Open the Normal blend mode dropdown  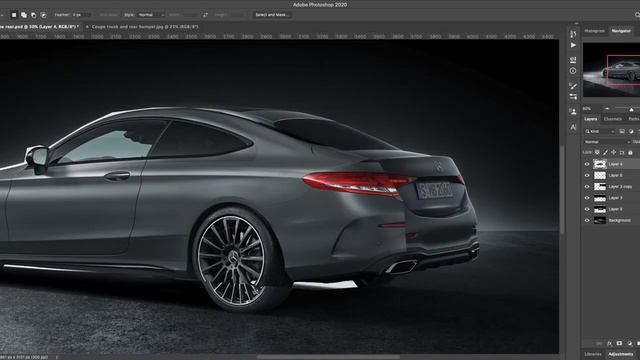pyautogui.click(x=607, y=142)
